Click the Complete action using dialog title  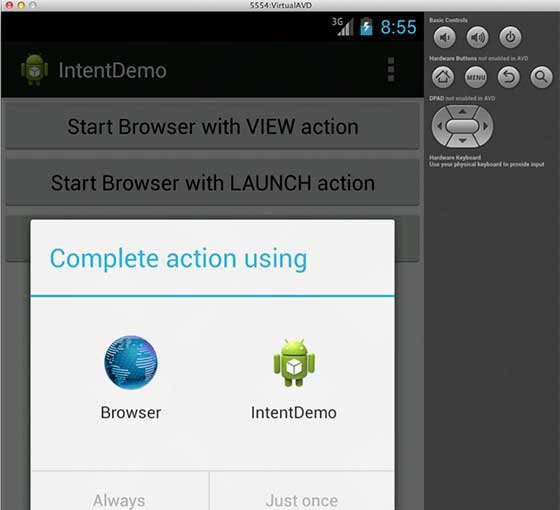coord(178,259)
